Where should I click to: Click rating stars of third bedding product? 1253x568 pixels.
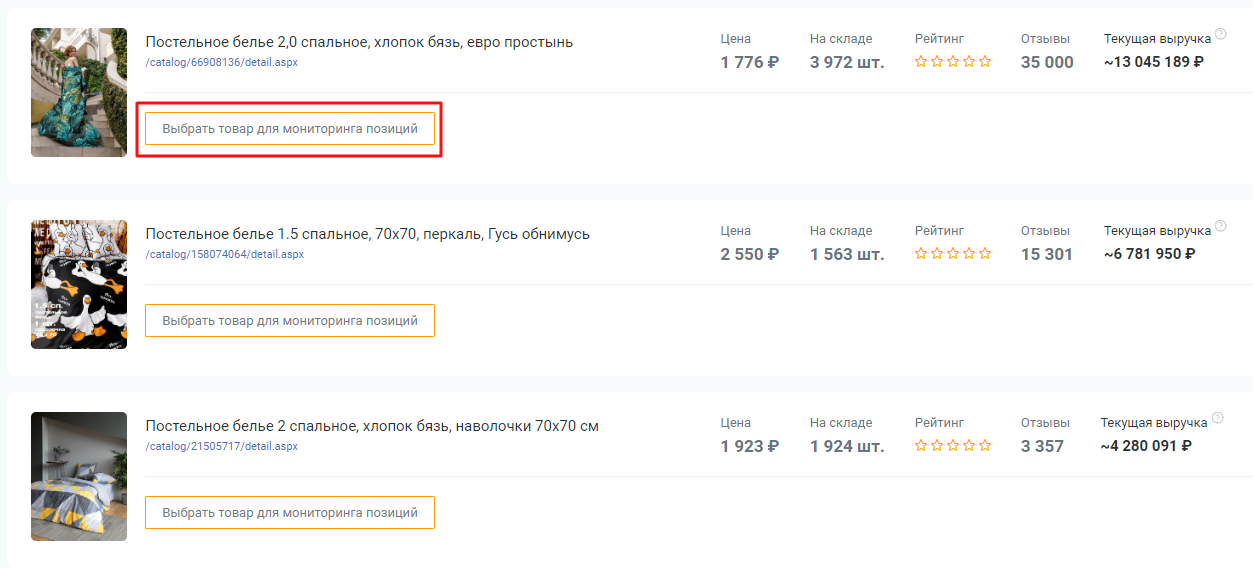(x=953, y=446)
